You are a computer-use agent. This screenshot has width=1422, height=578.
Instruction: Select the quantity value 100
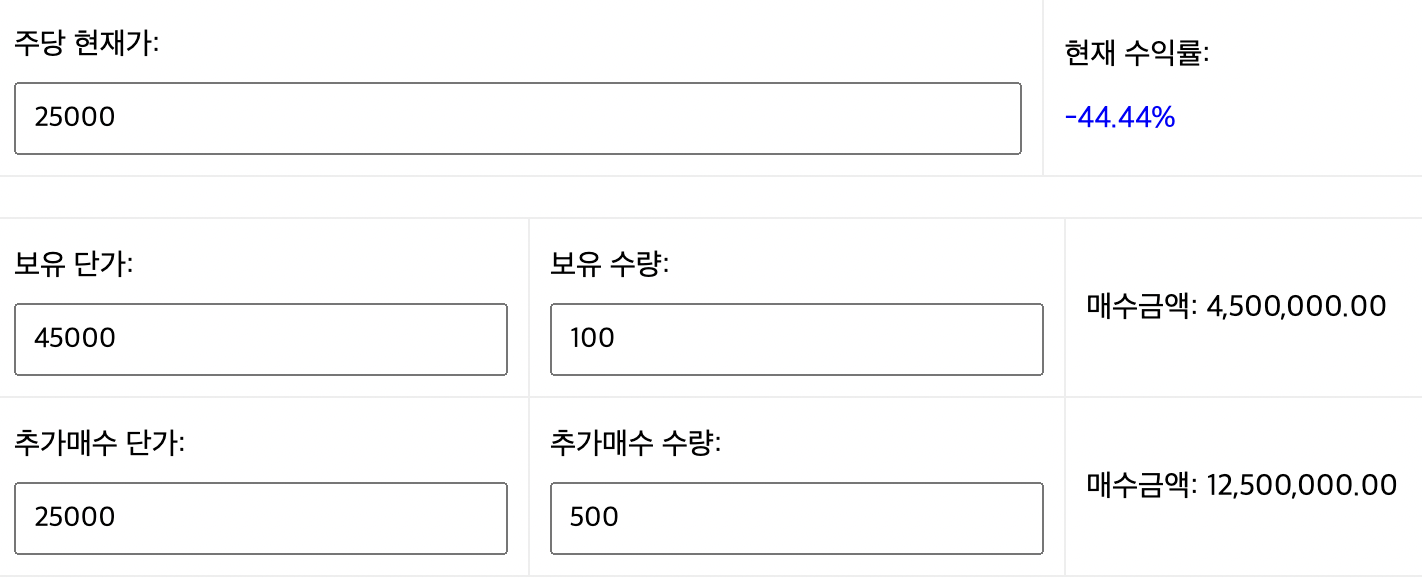click(x=590, y=338)
